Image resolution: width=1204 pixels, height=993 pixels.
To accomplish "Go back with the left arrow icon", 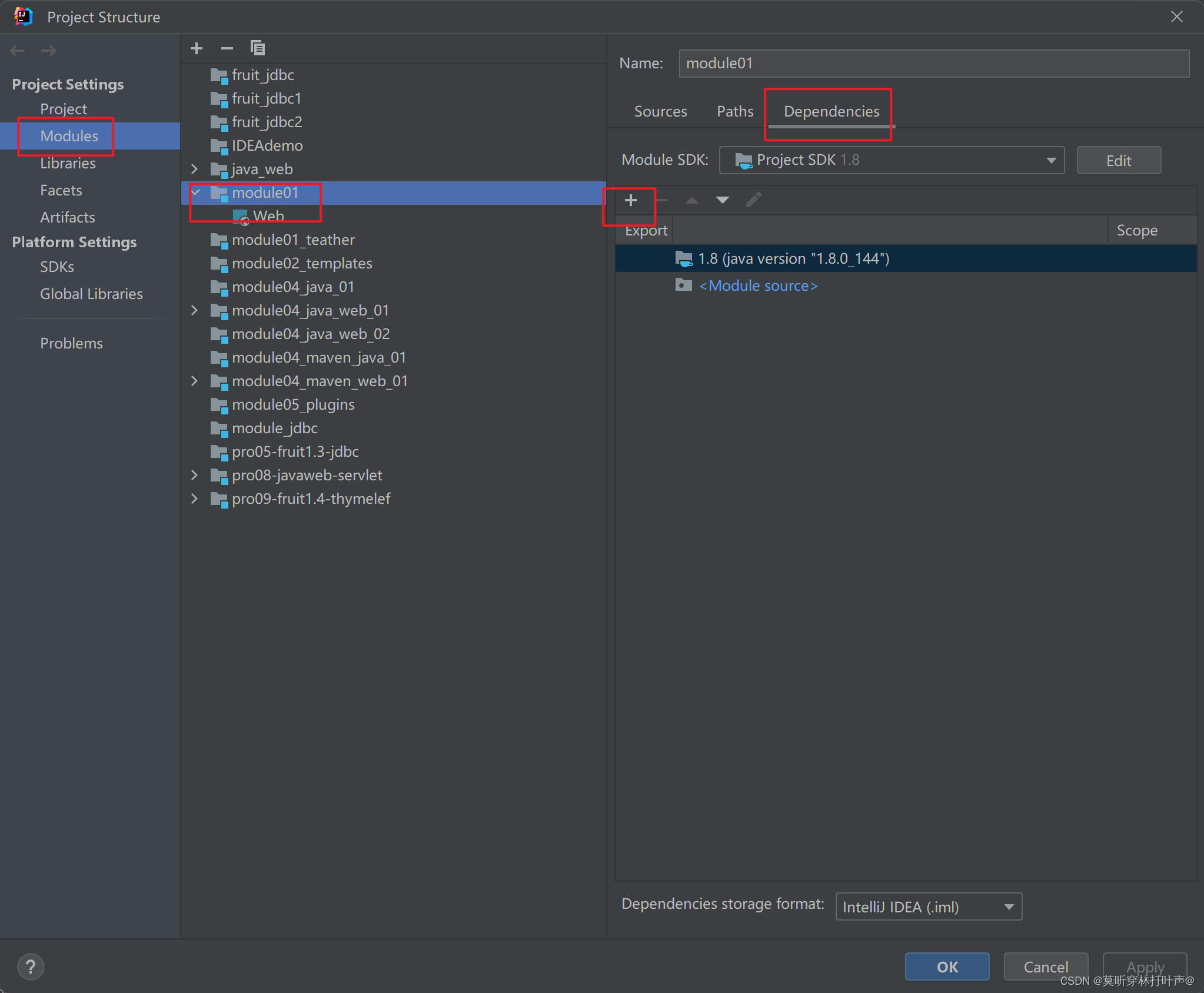I will tap(18, 51).
